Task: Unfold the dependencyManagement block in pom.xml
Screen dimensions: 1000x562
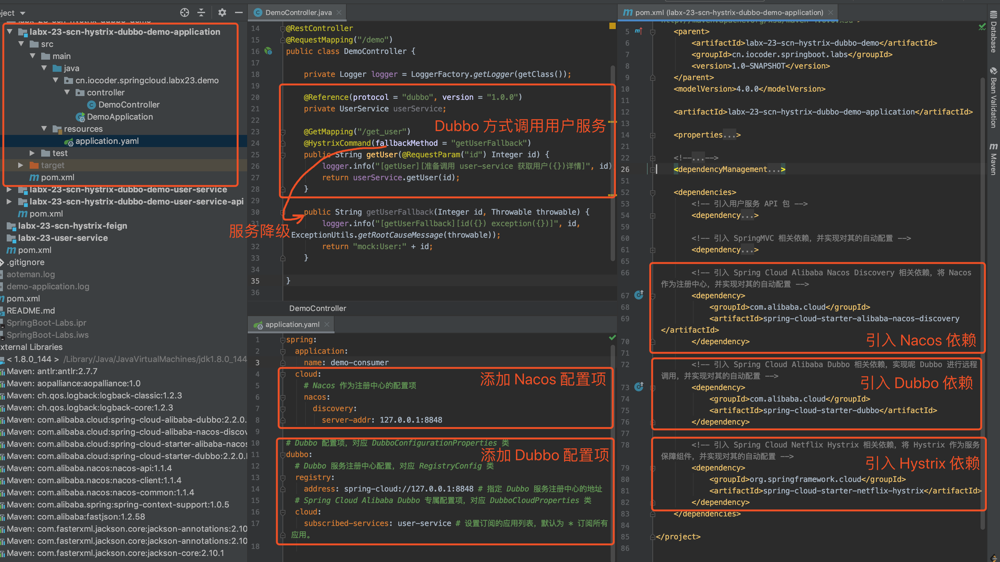Action: [652, 169]
